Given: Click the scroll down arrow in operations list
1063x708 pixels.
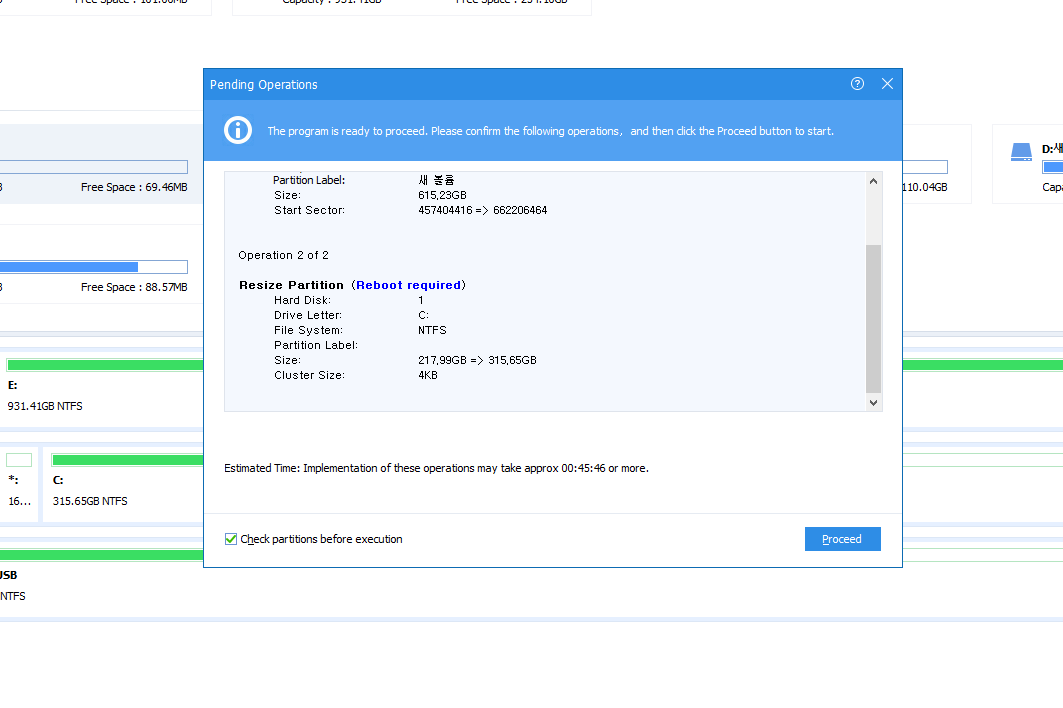Looking at the screenshot, I should point(873,403).
